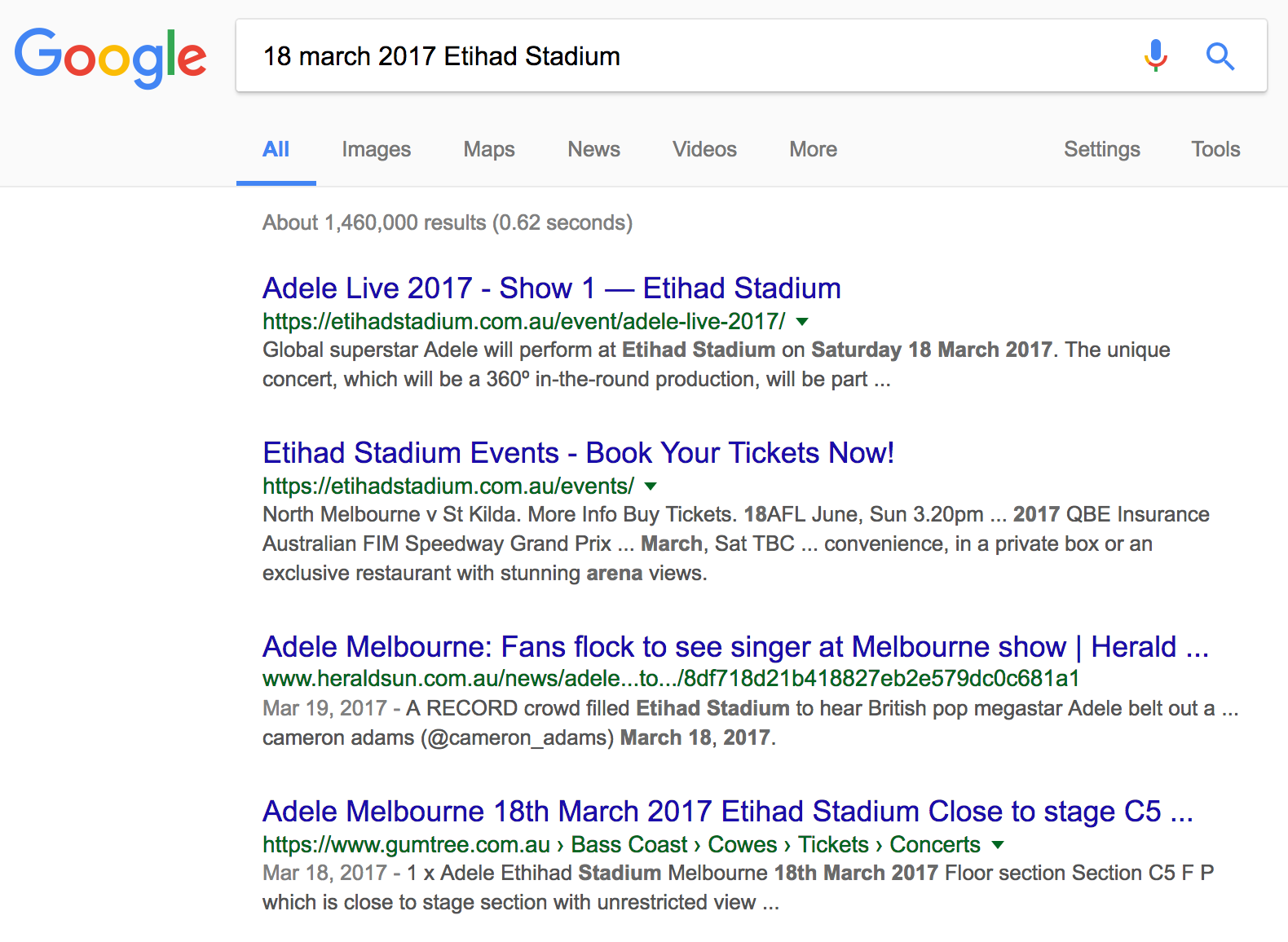The height and width of the screenshot is (942, 1288).
Task: Open dropdown arrow next to etihadstadium.com.au/events/ URL
Action: pyautogui.click(x=651, y=486)
